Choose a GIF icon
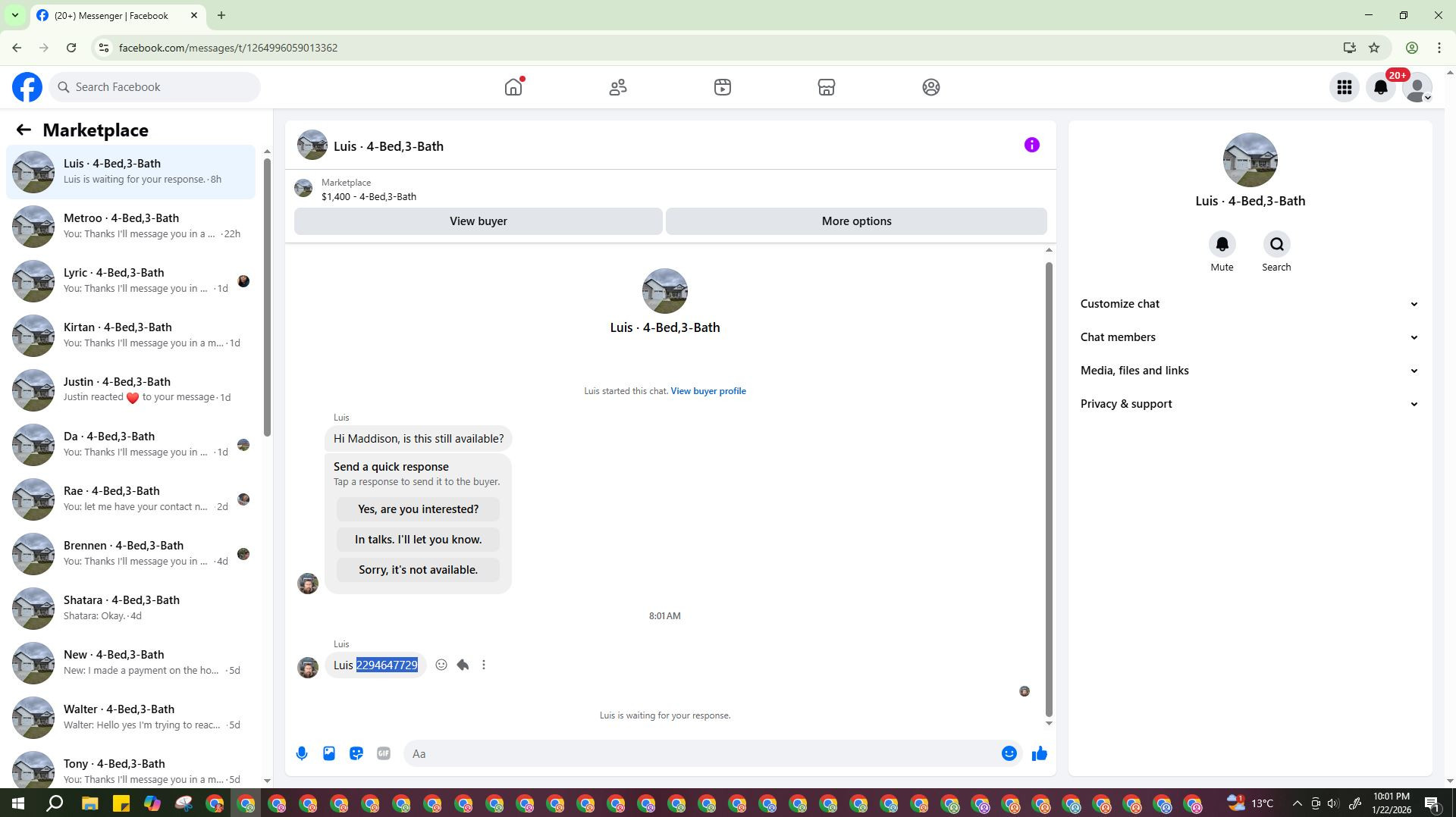This screenshot has height=817, width=1456. coord(384,753)
